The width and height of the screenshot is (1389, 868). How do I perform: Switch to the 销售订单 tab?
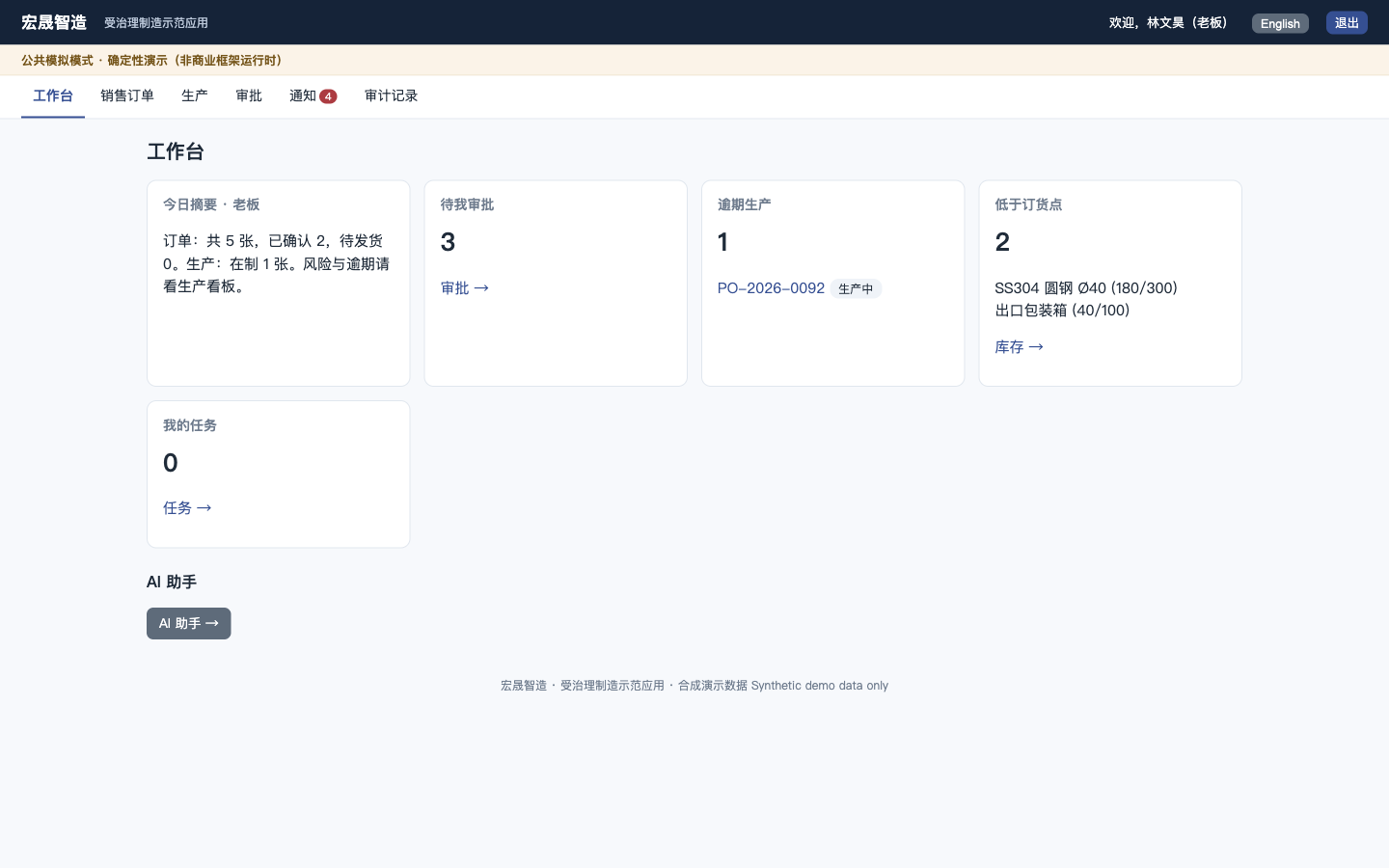[x=127, y=96]
